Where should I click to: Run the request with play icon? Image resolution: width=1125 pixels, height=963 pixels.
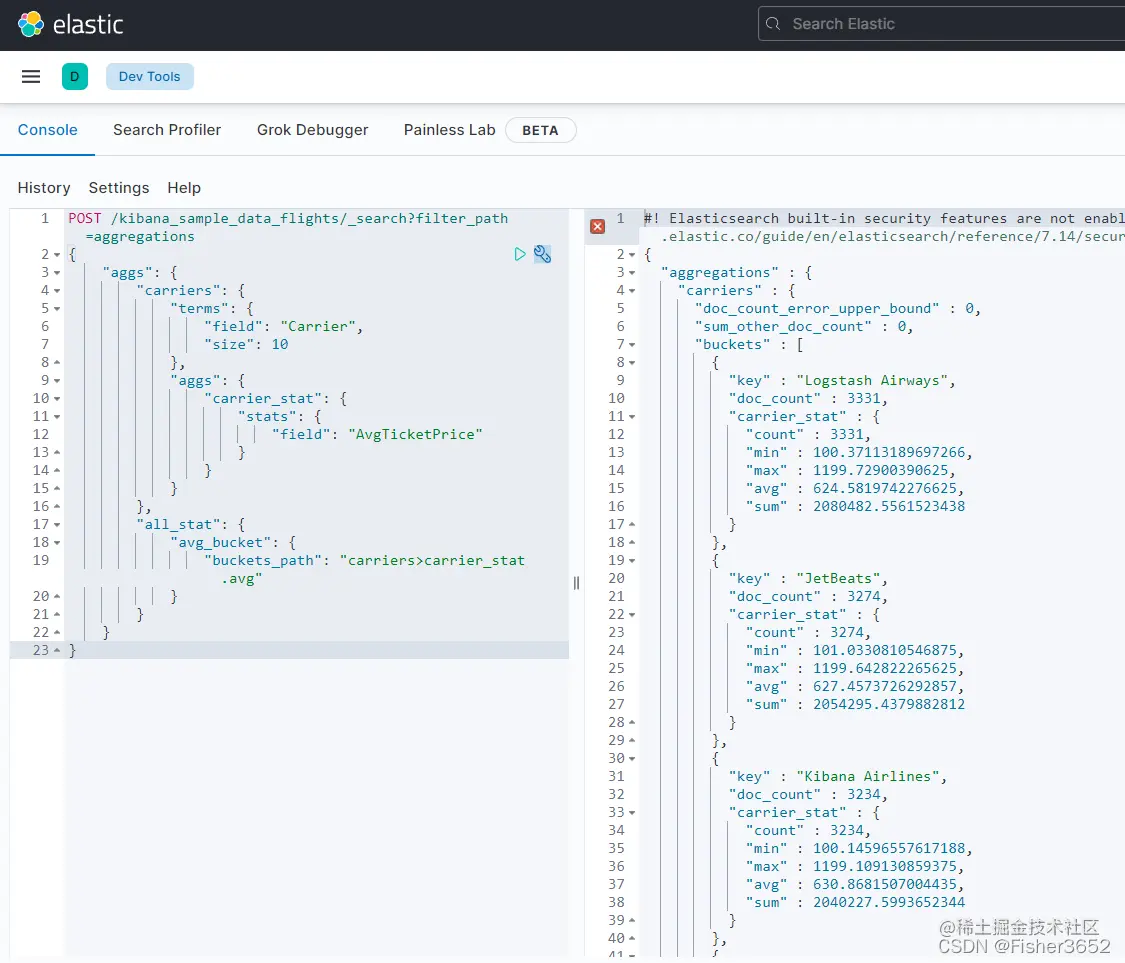[519, 254]
